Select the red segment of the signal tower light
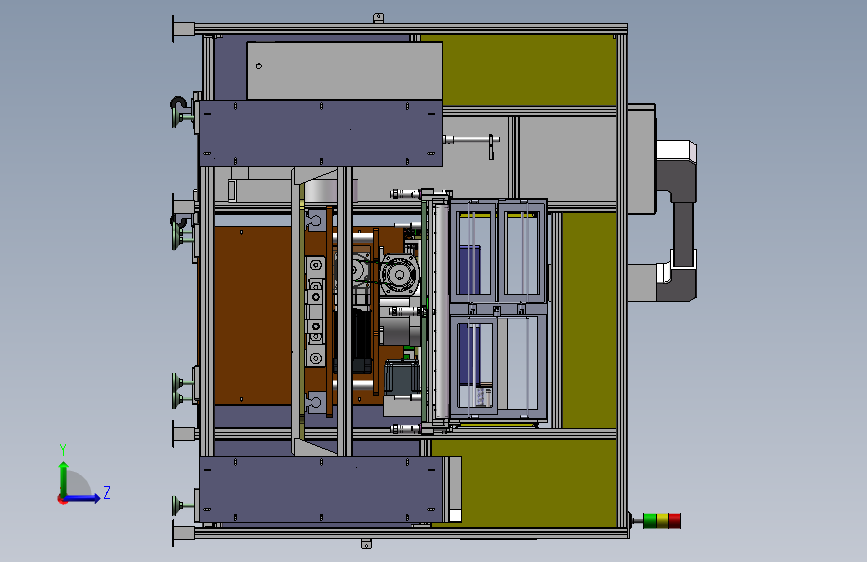The height and width of the screenshot is (562, 867). point(675,521)
